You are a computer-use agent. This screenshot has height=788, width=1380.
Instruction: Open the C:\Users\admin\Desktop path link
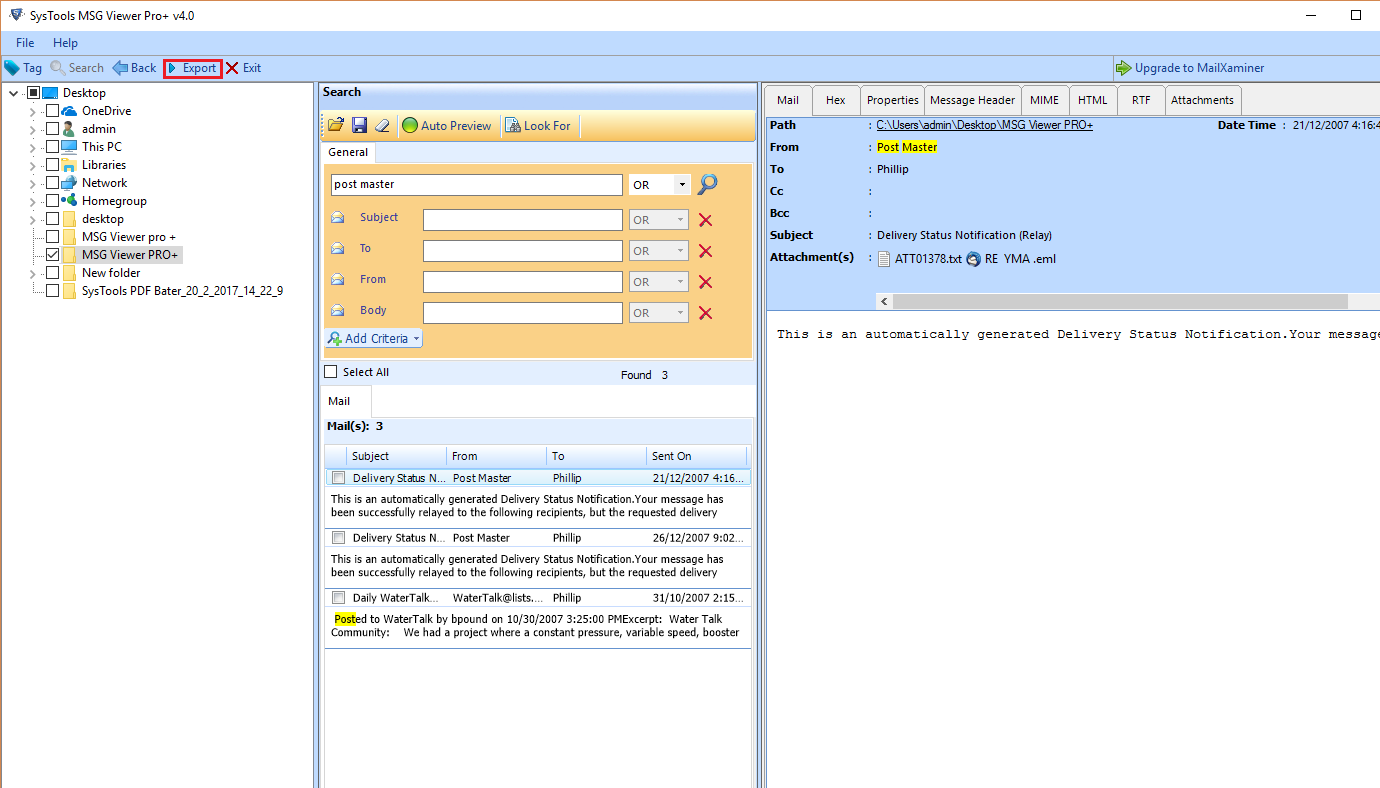[x=985, y=125]
